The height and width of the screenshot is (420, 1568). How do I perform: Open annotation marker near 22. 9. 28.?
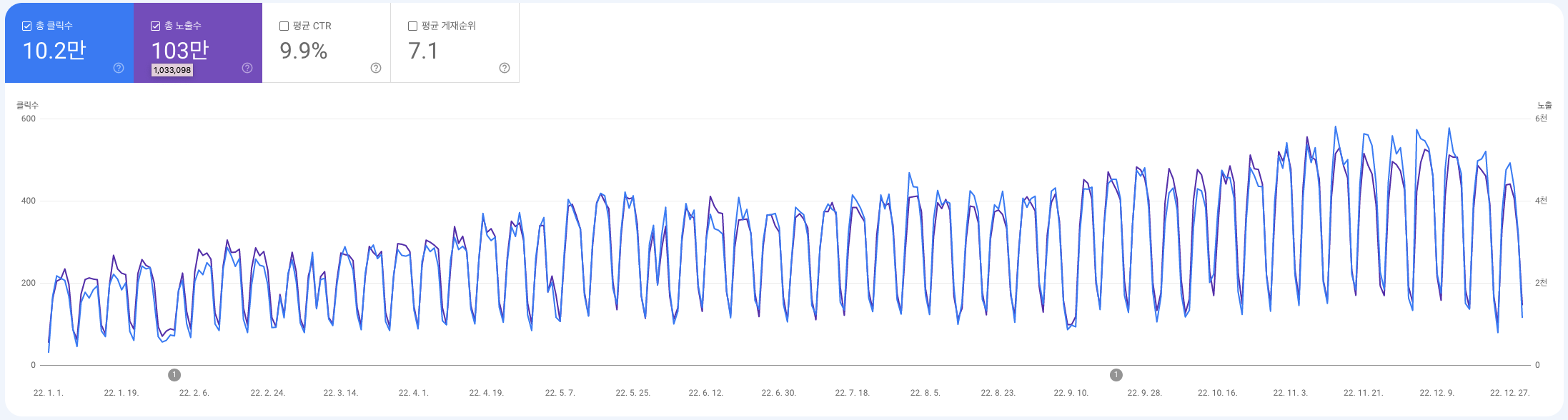(x=1116, y=375)
